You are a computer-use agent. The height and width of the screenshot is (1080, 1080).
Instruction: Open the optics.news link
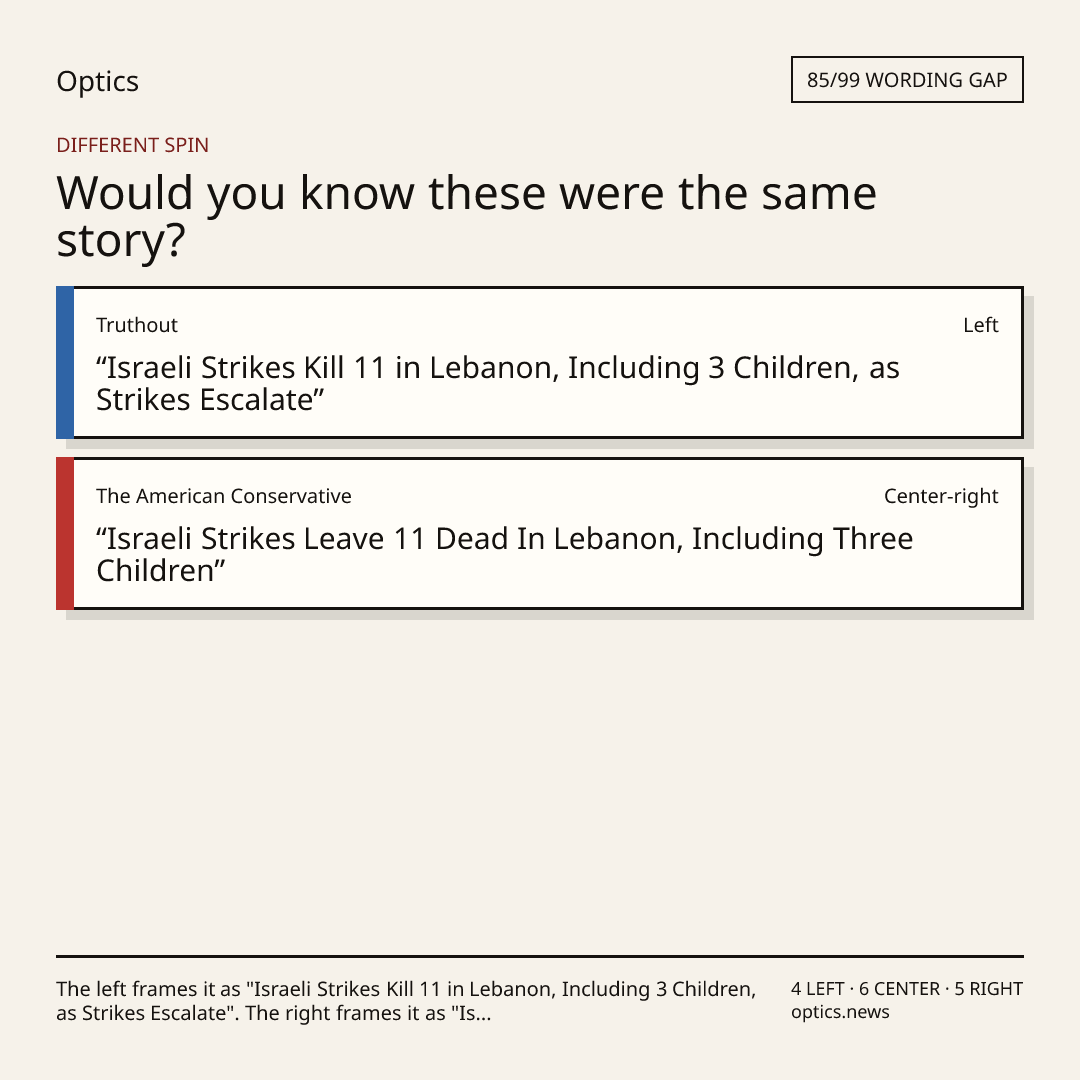840,1012
